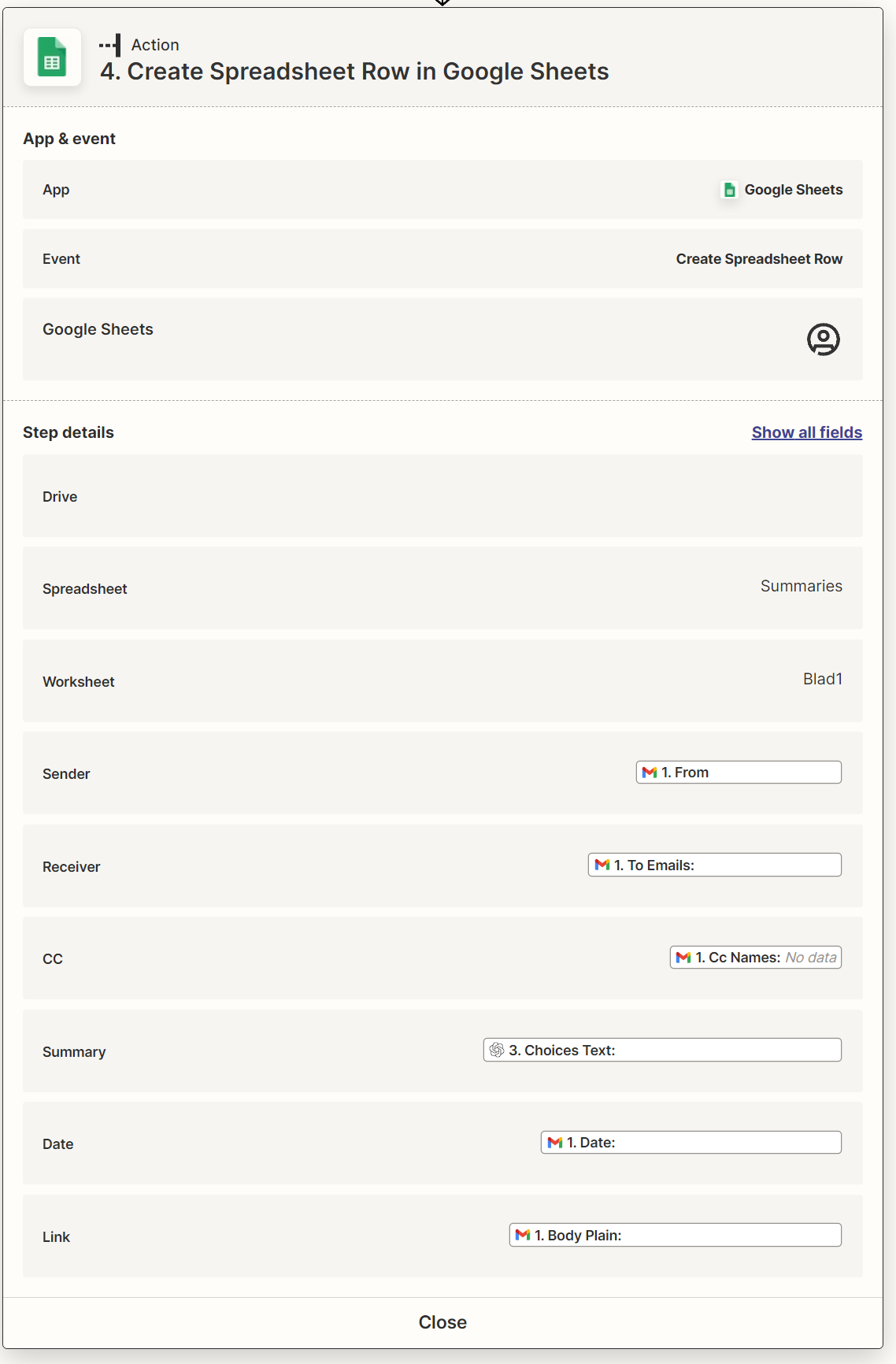
Task: Click the Create Spreadsheet Row event value
Action: (758, 259)
